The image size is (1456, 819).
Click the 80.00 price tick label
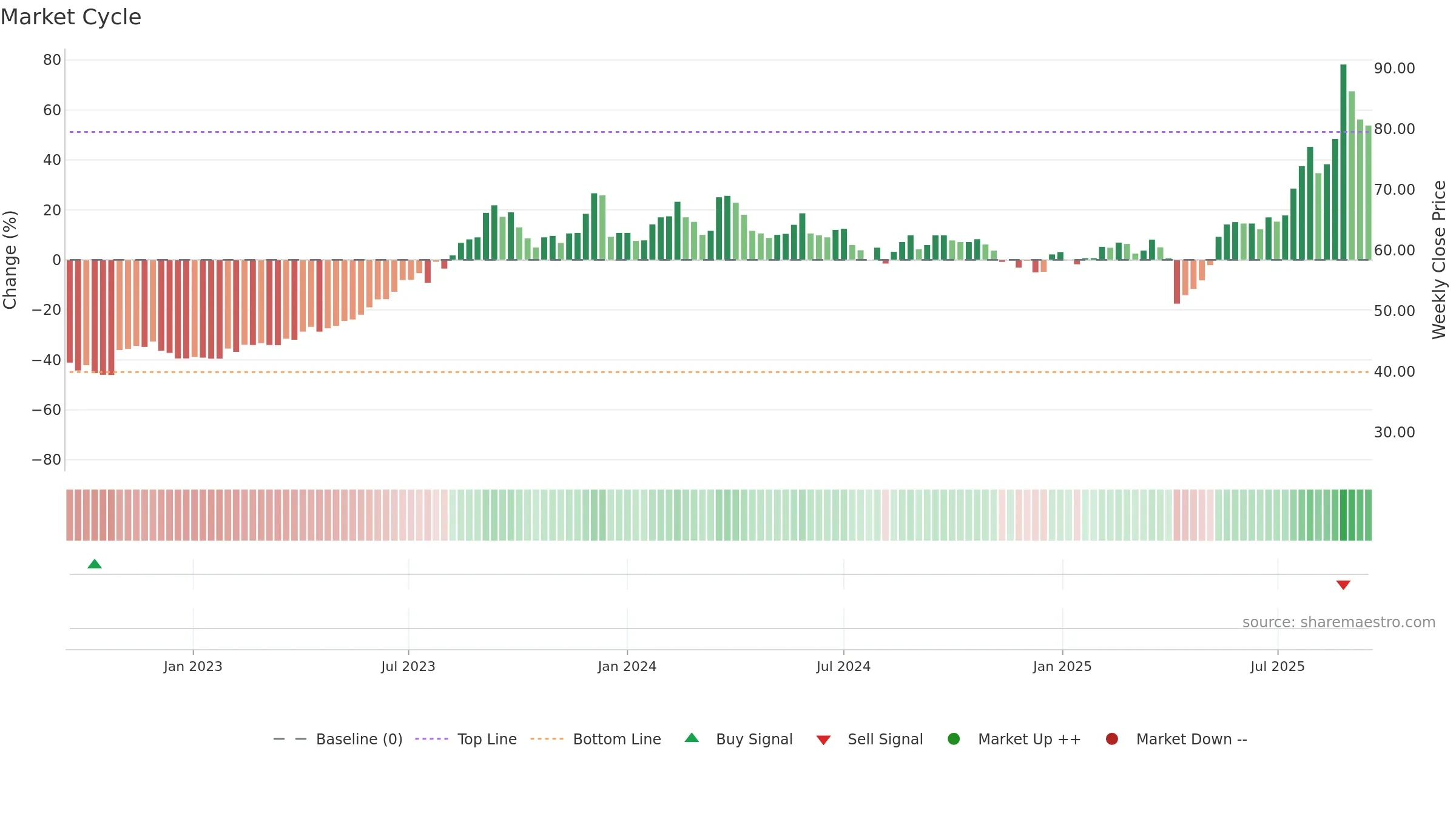[x=1394, y=129]
